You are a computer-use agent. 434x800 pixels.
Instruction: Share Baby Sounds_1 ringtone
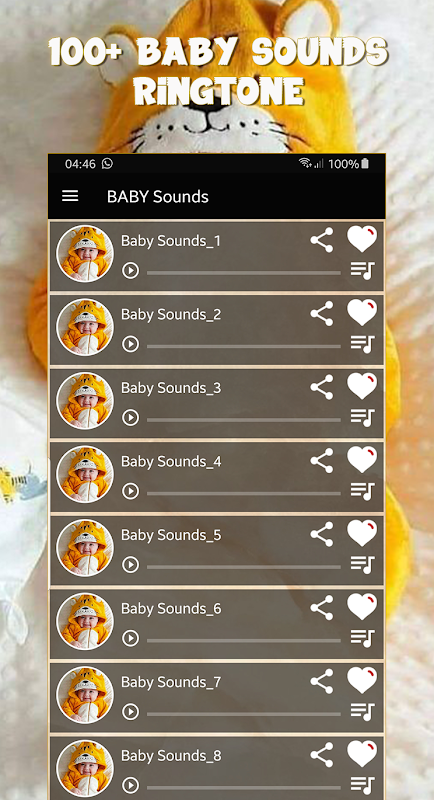coord(322,240)
